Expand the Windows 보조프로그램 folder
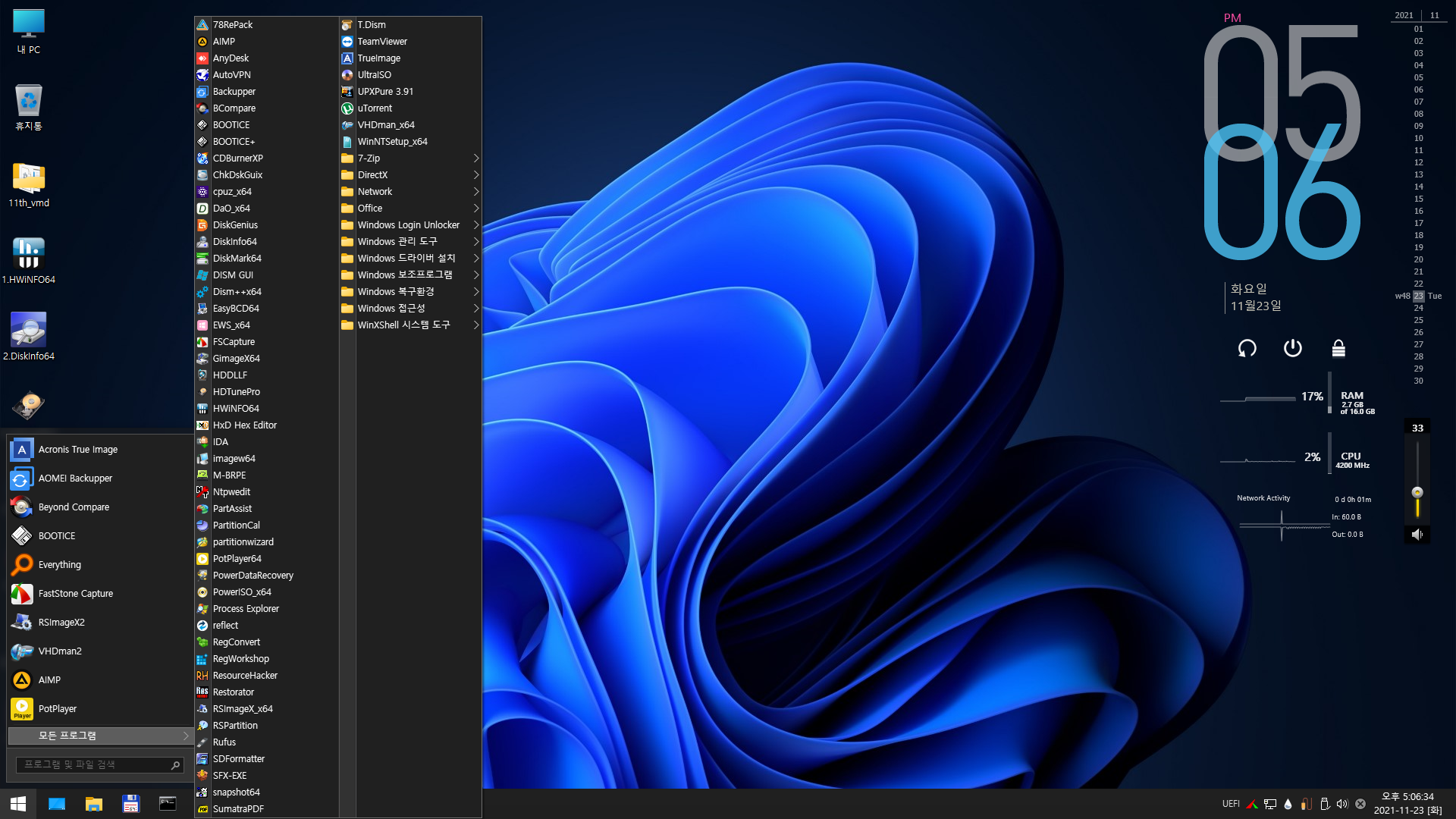Screen dimensions: 1456x819 (410, 275)
